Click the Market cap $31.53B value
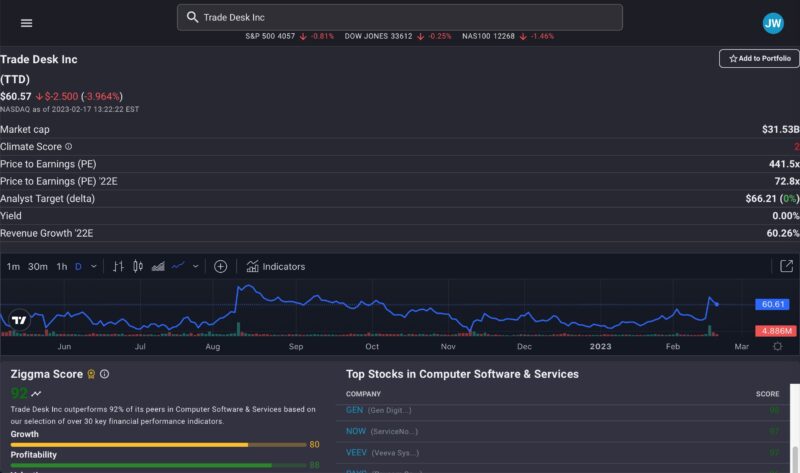 (x=781, y=130)
